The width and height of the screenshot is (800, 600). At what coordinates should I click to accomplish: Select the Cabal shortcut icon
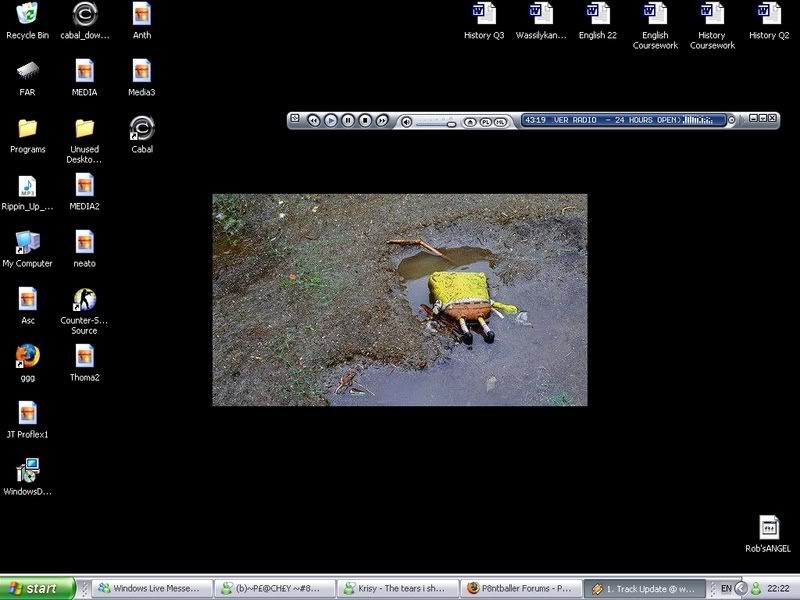[x=142, y=135]
